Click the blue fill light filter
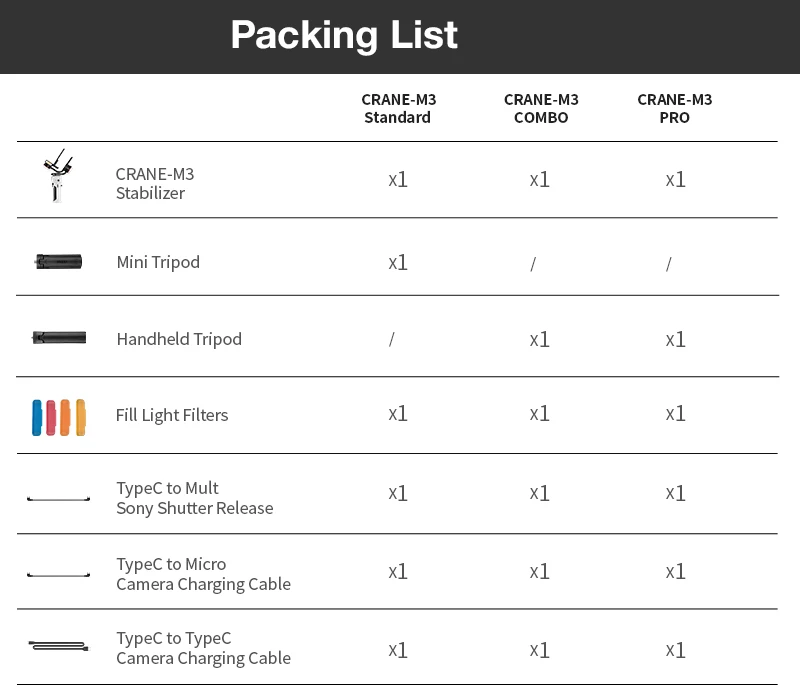 pos(37,417)
